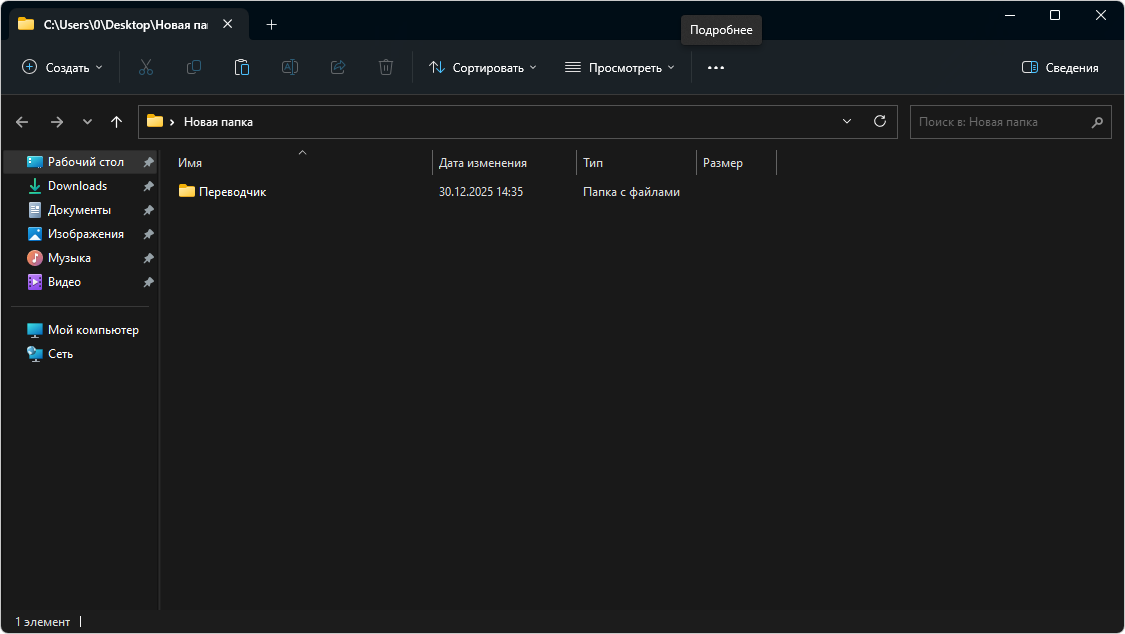This screenshot has height=634, width=1125.
Task: Open the three-dots more options menu
Action: [x=715, y=67]
